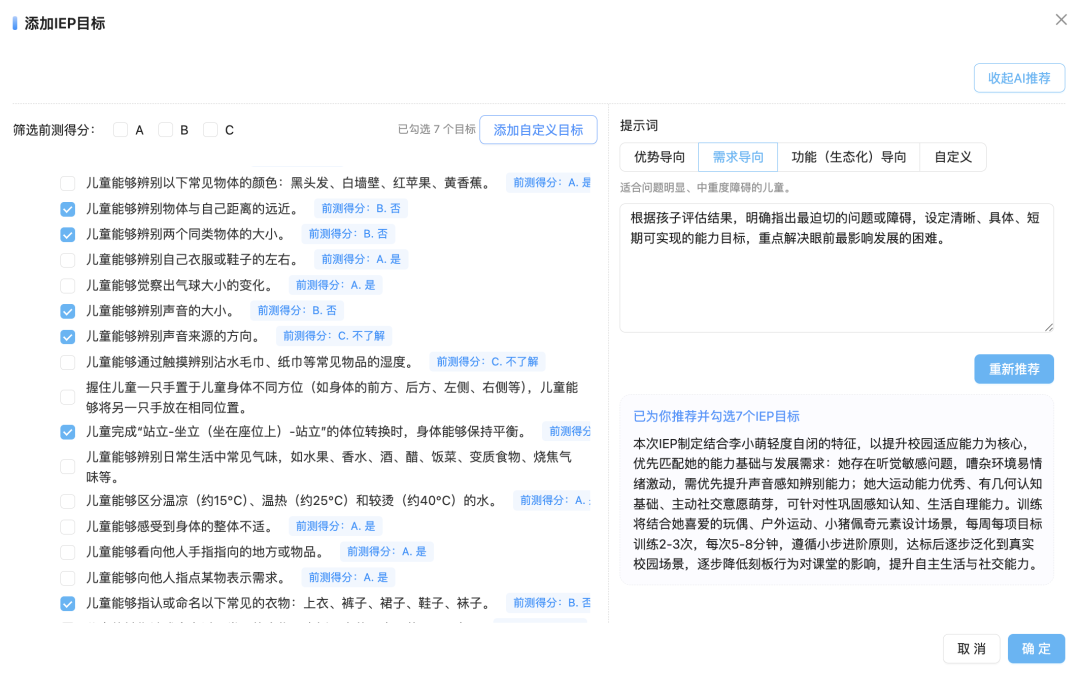Viewport: 1080px width, 673px height.
Task: Check 儿童能够觉察出气球大小的变化 goal
Action: (68, 285)
